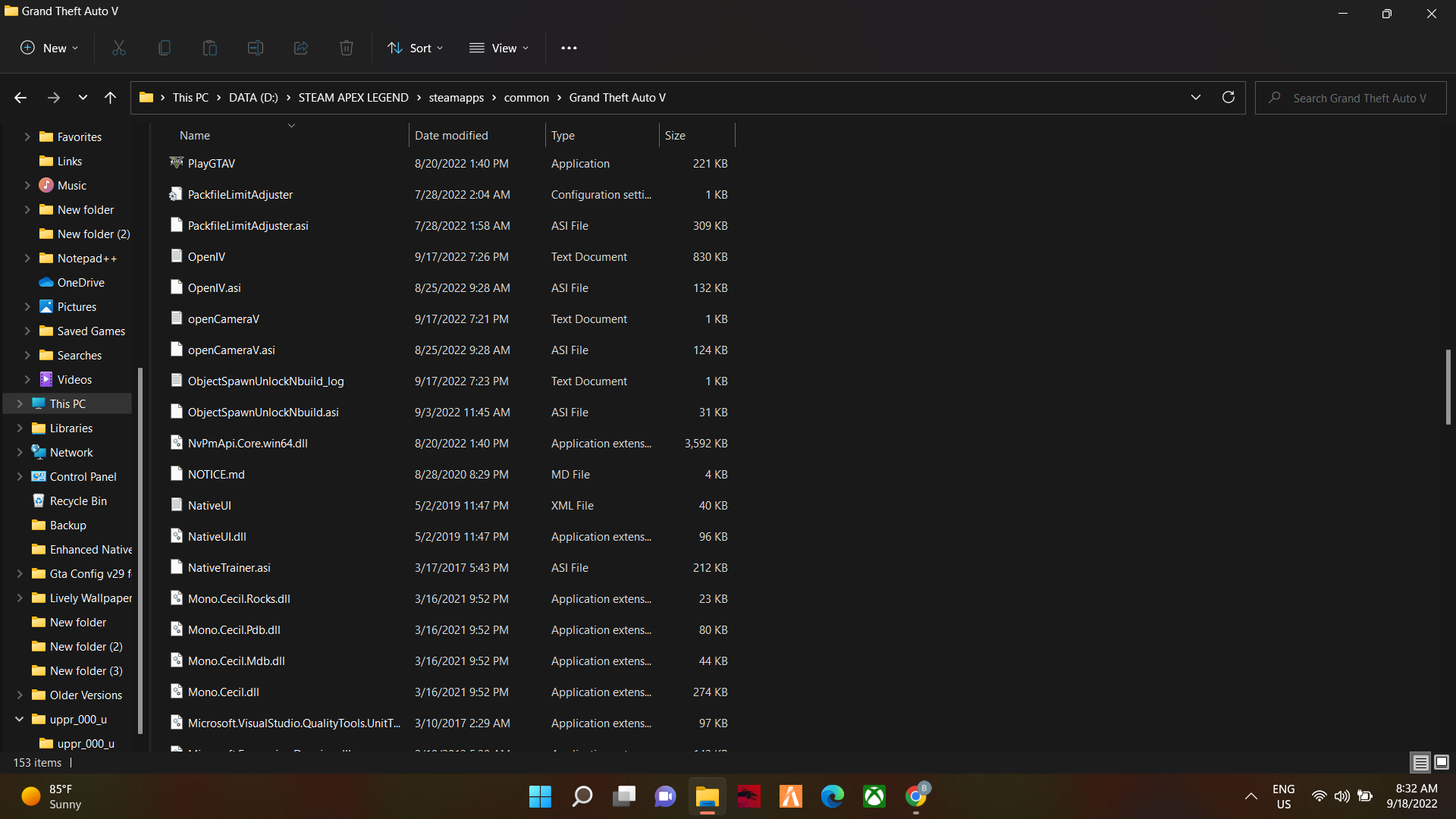Click the file list vertical scrollbar
The height and width of the screenshot is (819, 1456).
(x=1448, y=387)
